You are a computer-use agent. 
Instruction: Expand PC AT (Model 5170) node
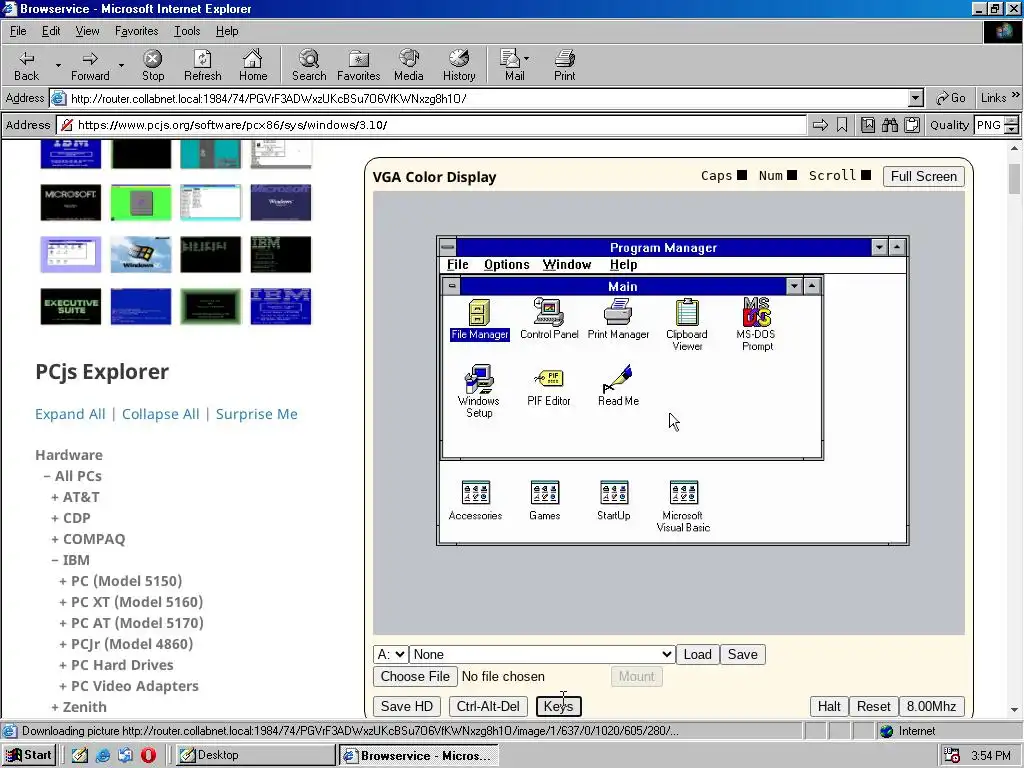(63, 623)
